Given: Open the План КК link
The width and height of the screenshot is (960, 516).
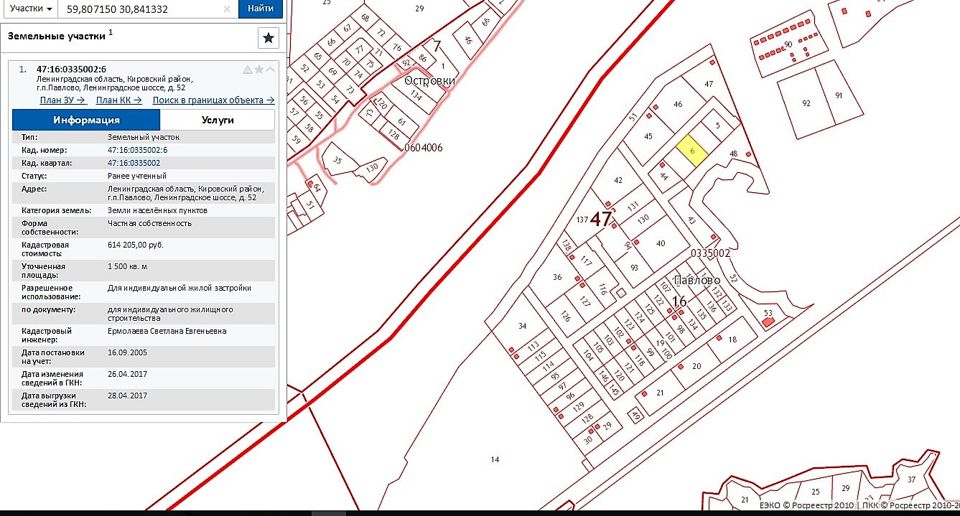Looking at the screenshot, I should click(x=118, y=100).
